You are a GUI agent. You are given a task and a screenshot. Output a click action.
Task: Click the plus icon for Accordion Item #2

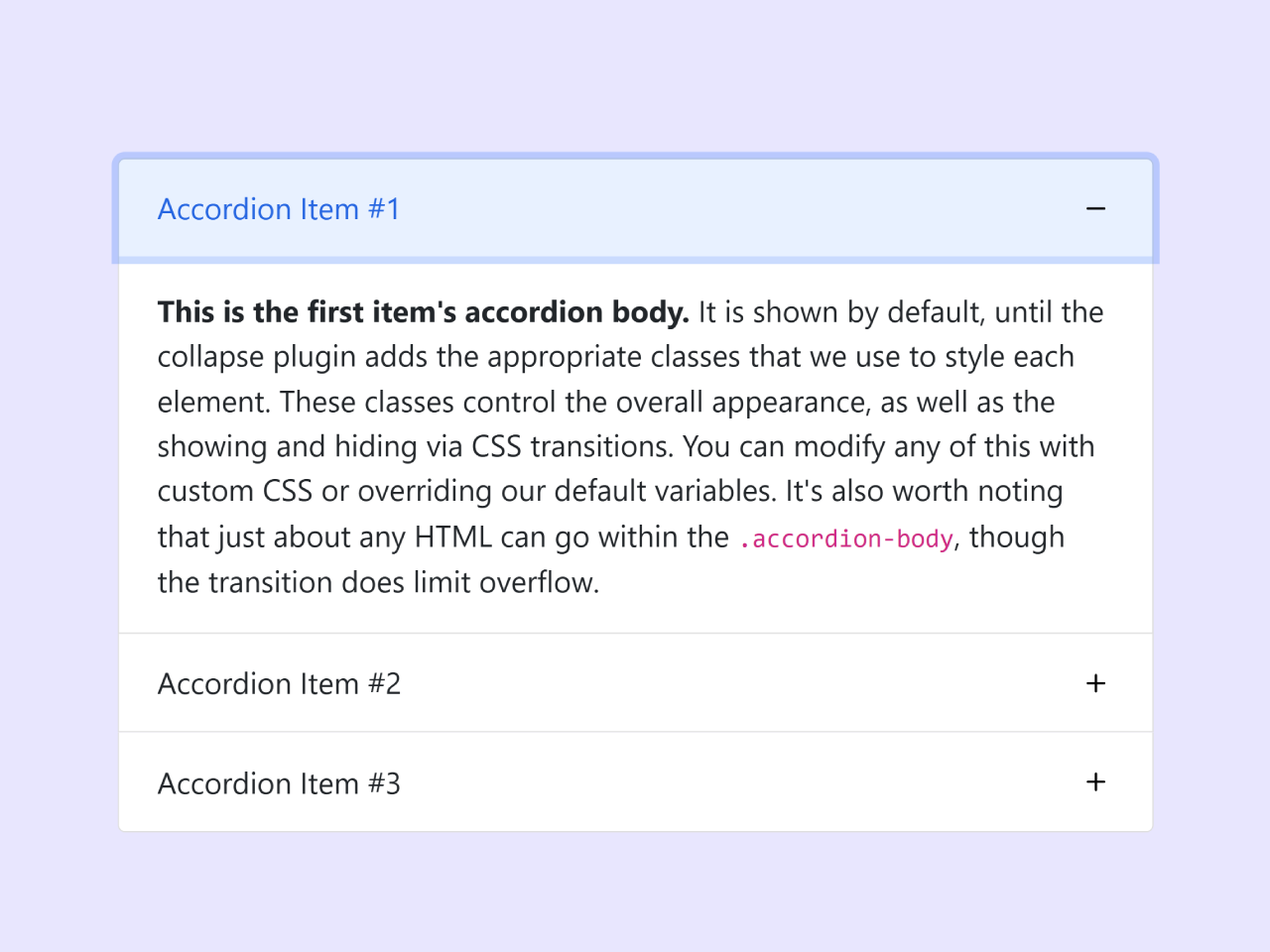1095,683
